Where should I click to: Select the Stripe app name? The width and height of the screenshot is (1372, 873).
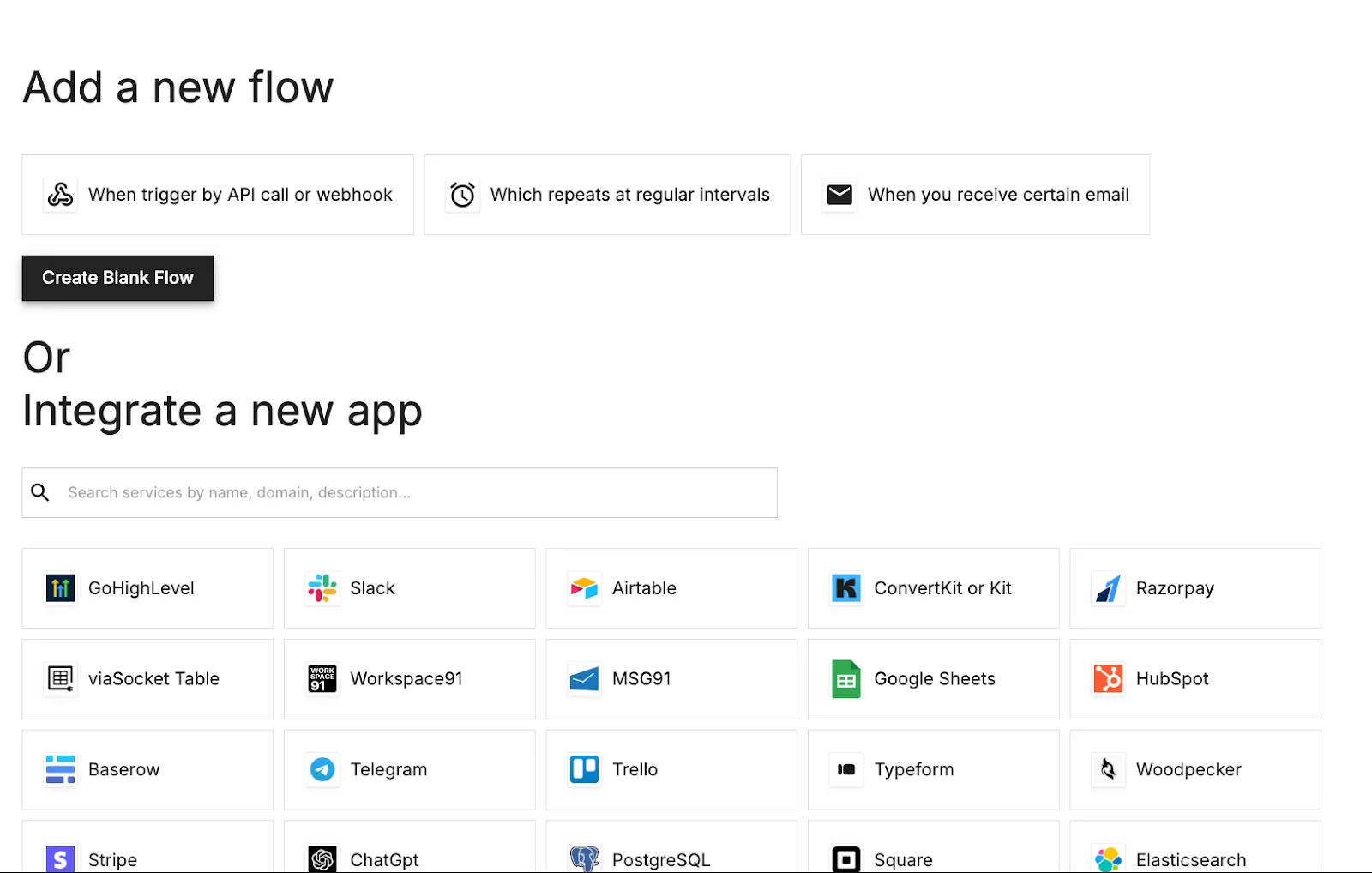click(x=112, y=860)
